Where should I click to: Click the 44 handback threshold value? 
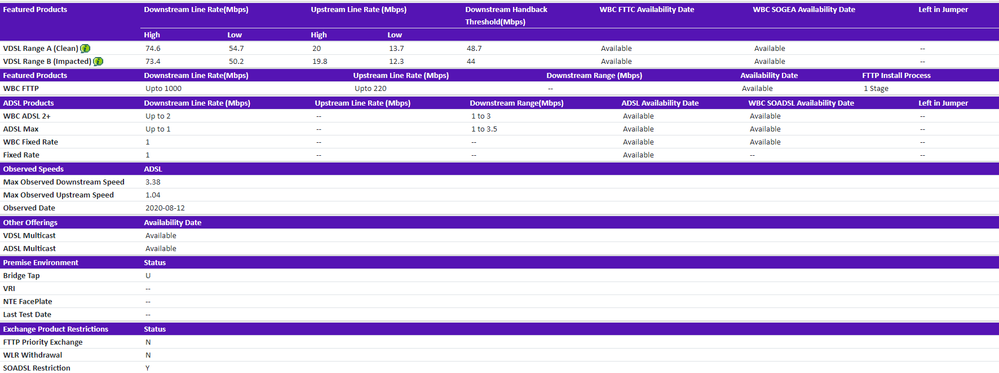coord(471,62)
